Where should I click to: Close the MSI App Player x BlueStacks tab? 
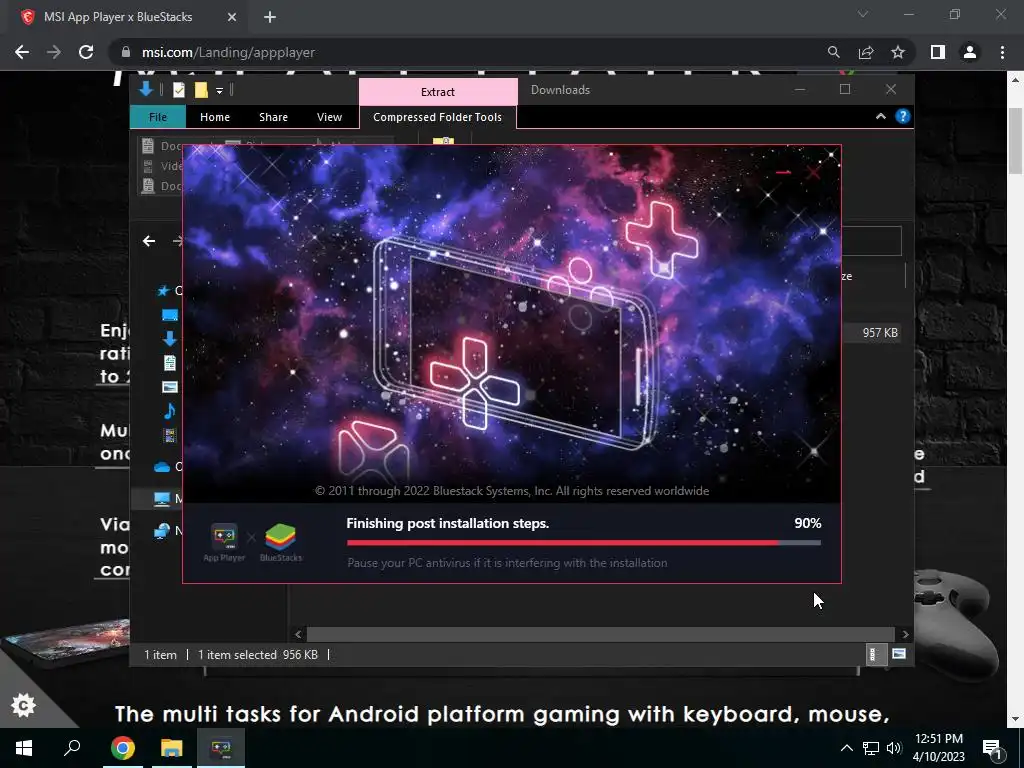[232, 18]
